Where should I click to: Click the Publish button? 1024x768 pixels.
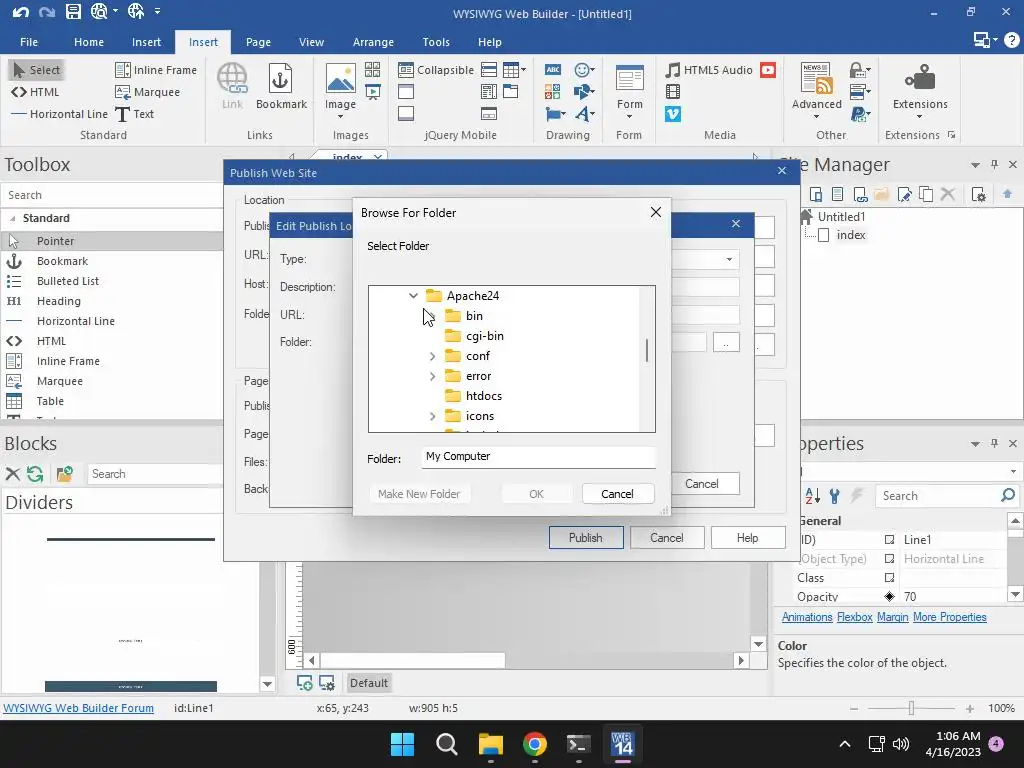[586, 538]
